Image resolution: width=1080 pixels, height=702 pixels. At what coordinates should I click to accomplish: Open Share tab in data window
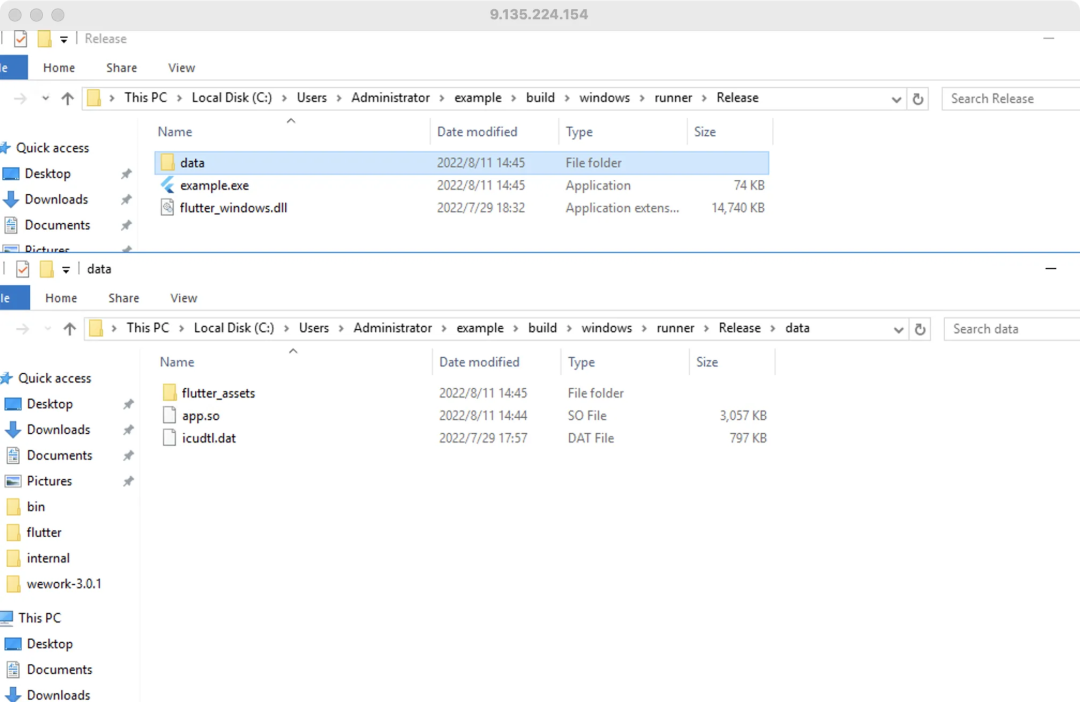pyautogui.click(x=123, y=298)
